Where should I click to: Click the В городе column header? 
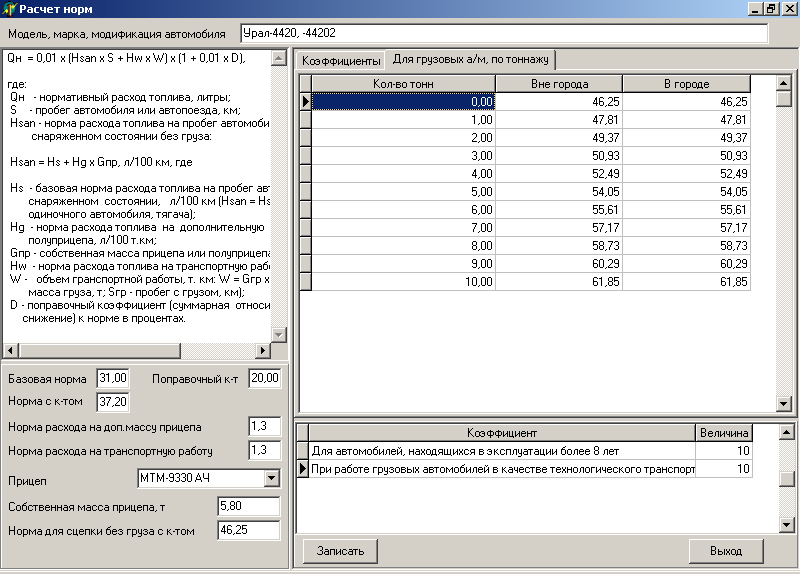[687, 84]
